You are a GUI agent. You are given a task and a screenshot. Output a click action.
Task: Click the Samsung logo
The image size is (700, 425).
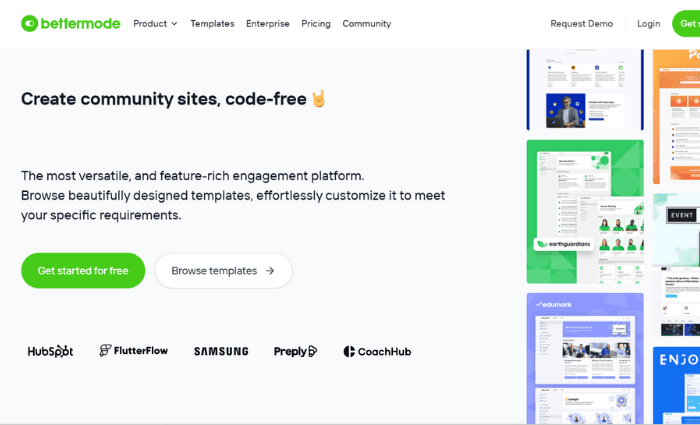coord(221,351)
